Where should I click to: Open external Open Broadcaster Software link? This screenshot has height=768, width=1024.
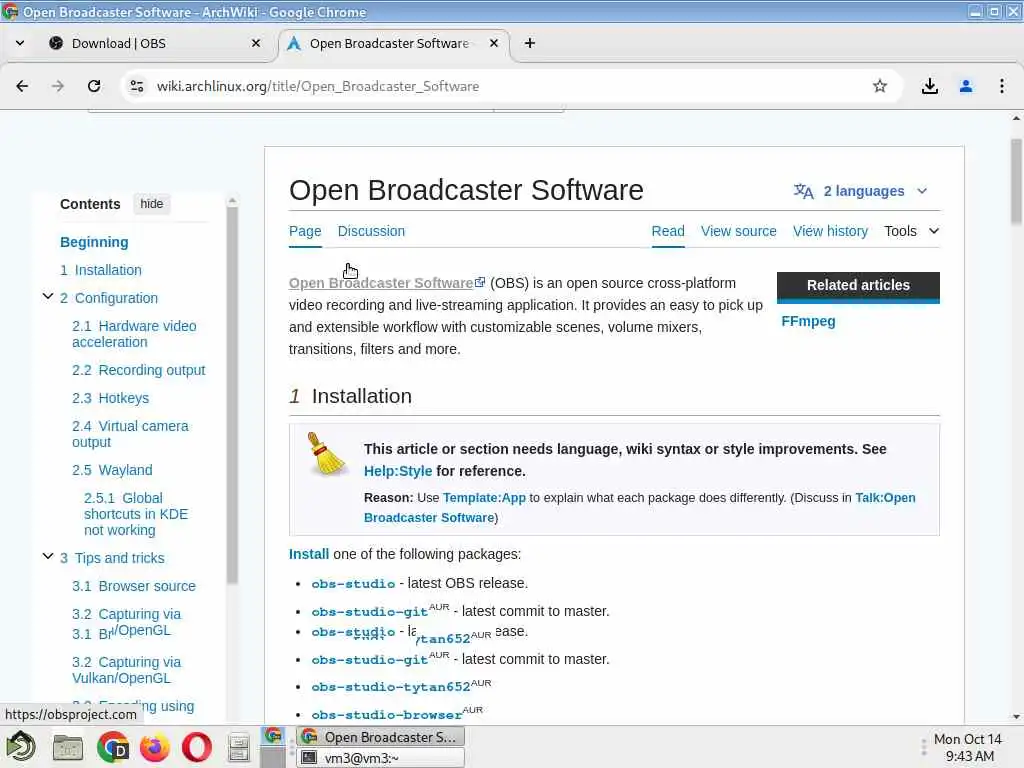click(387, 283)
